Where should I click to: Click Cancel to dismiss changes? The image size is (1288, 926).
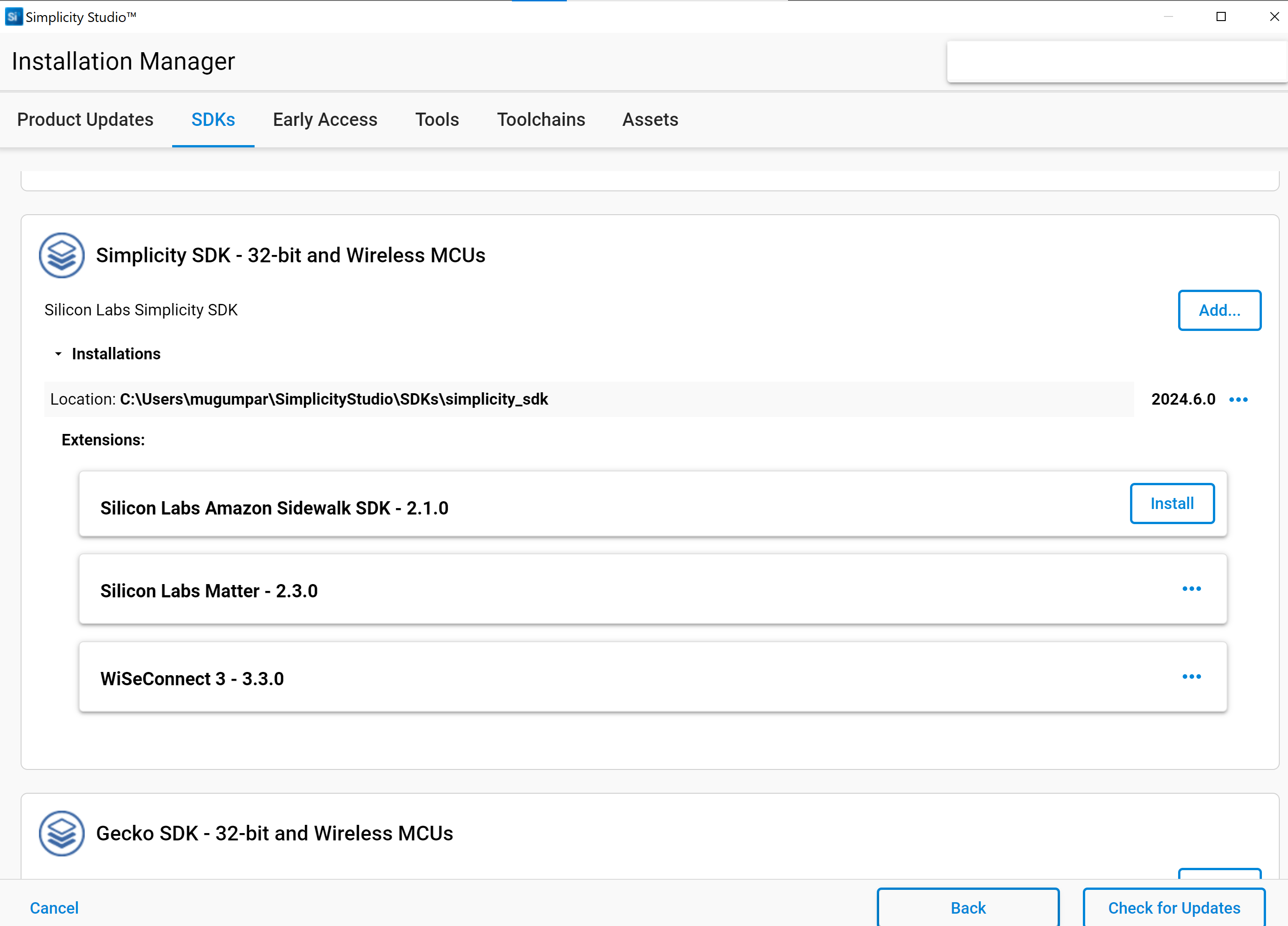[x=54, y=908]
